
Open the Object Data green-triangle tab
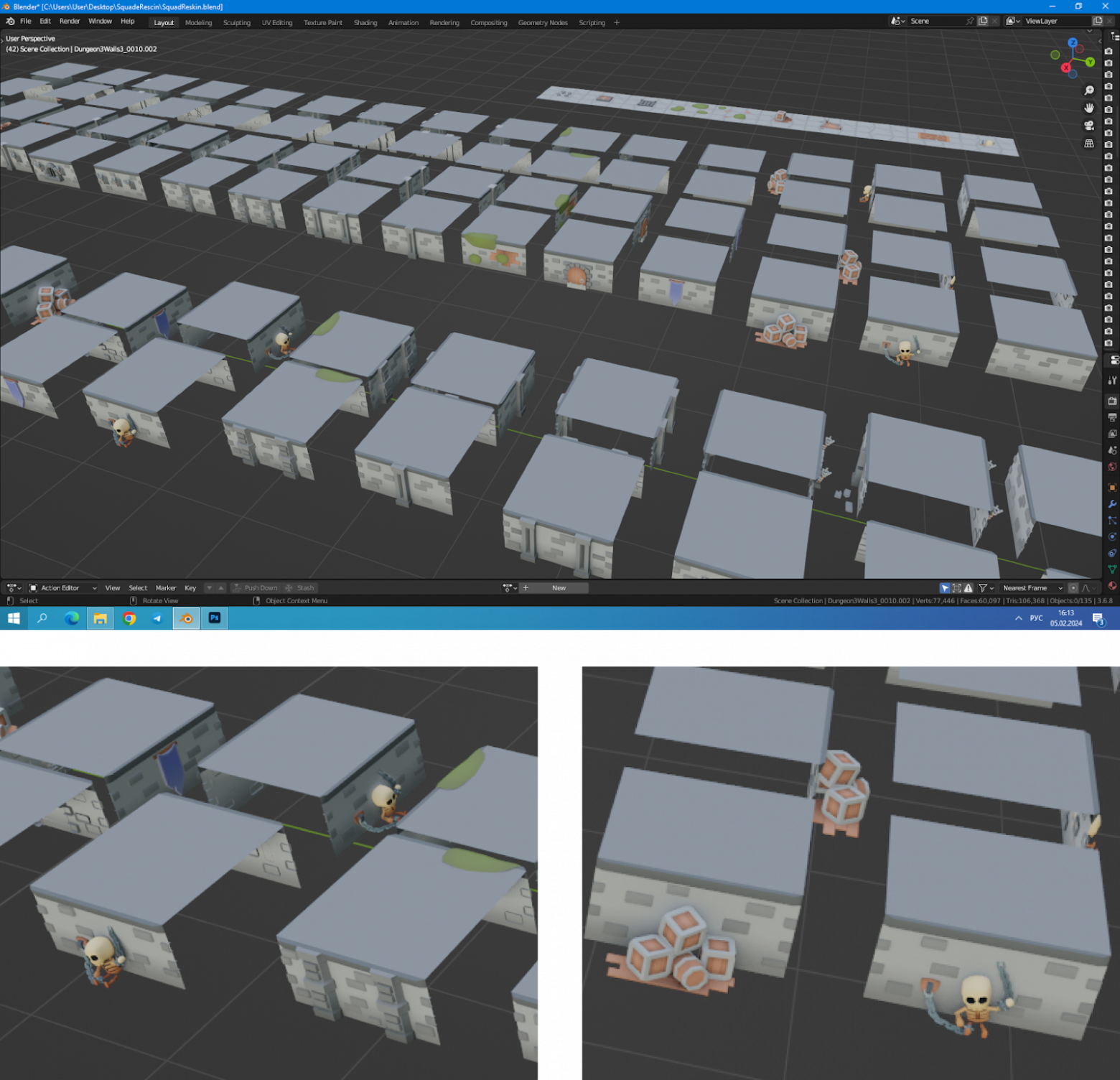(1112, 569)
